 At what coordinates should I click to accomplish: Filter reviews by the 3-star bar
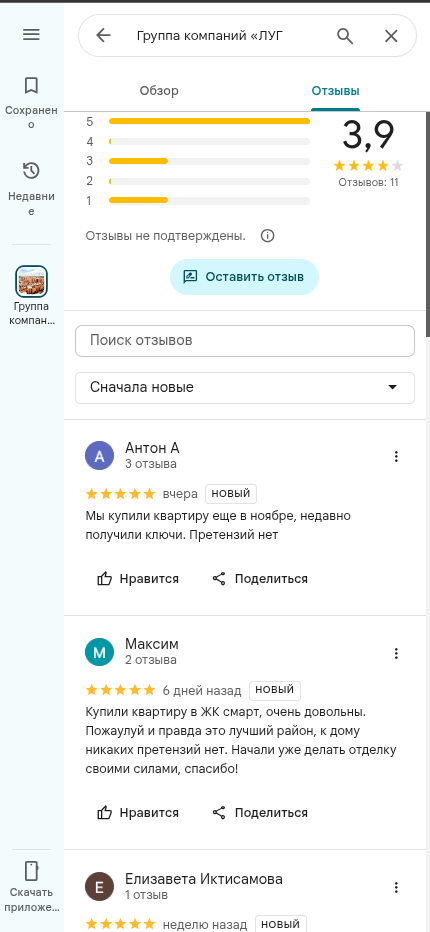[x=209, y=161]
